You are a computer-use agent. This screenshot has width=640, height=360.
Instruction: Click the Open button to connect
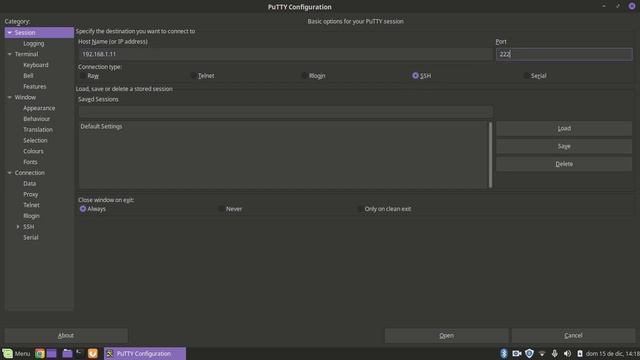pos(447,336)
